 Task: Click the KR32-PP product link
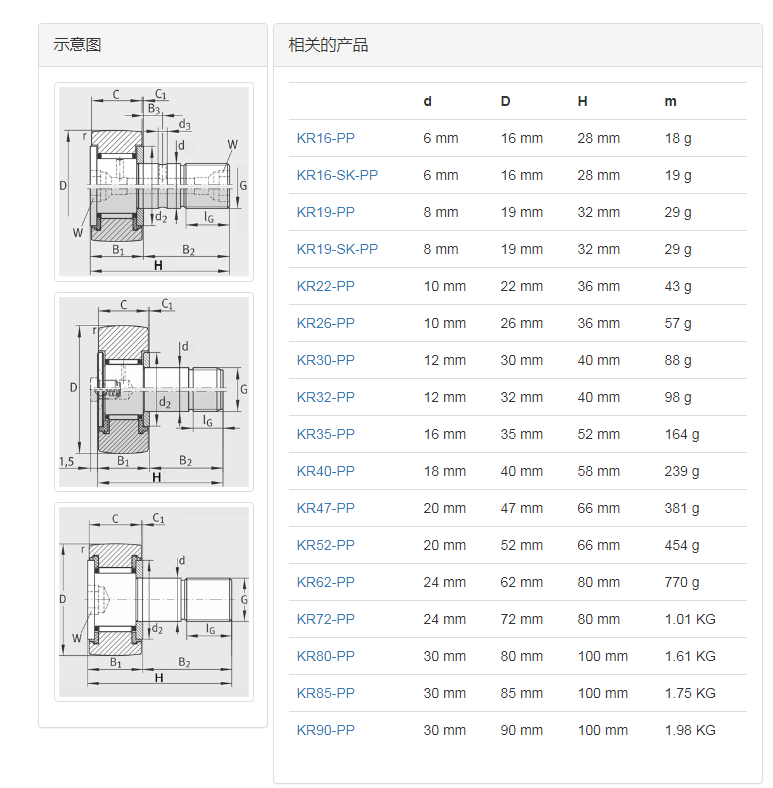[x=325, y=397]
